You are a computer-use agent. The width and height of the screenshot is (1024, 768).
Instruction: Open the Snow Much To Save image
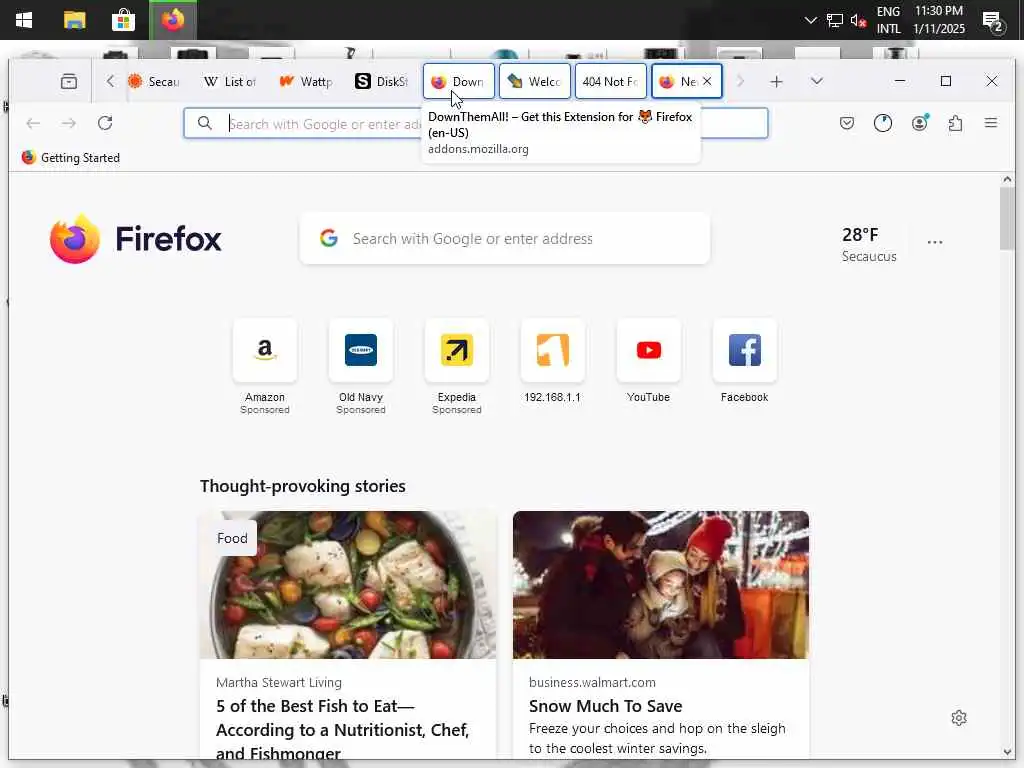(x=661, y=585)
